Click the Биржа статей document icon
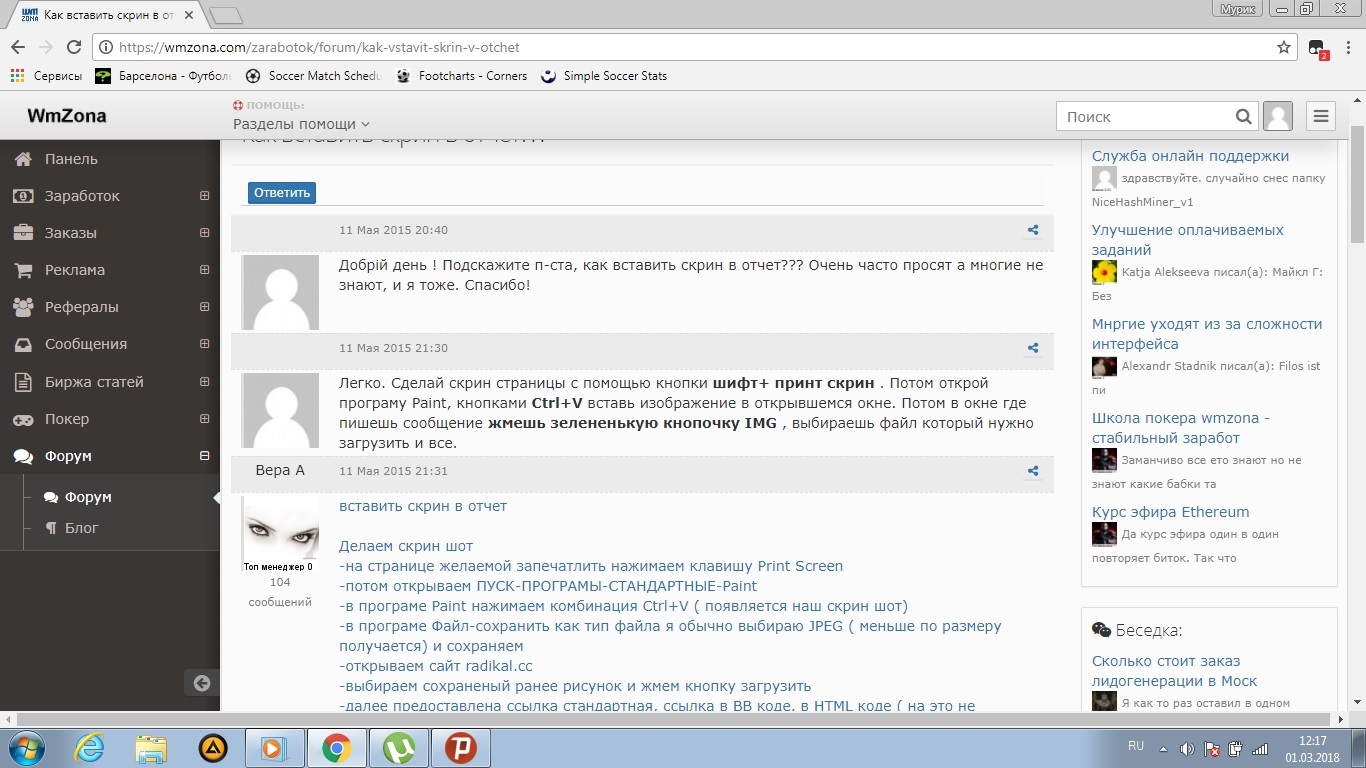Viewport: 1366px width, 768px height. coord(23,382)
